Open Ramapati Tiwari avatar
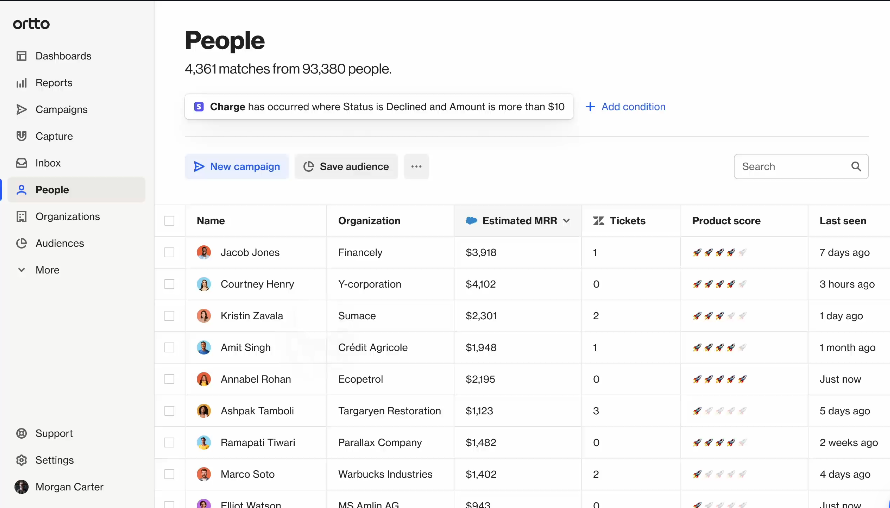This screenshot has height=508, width=890. pos(204,442)
